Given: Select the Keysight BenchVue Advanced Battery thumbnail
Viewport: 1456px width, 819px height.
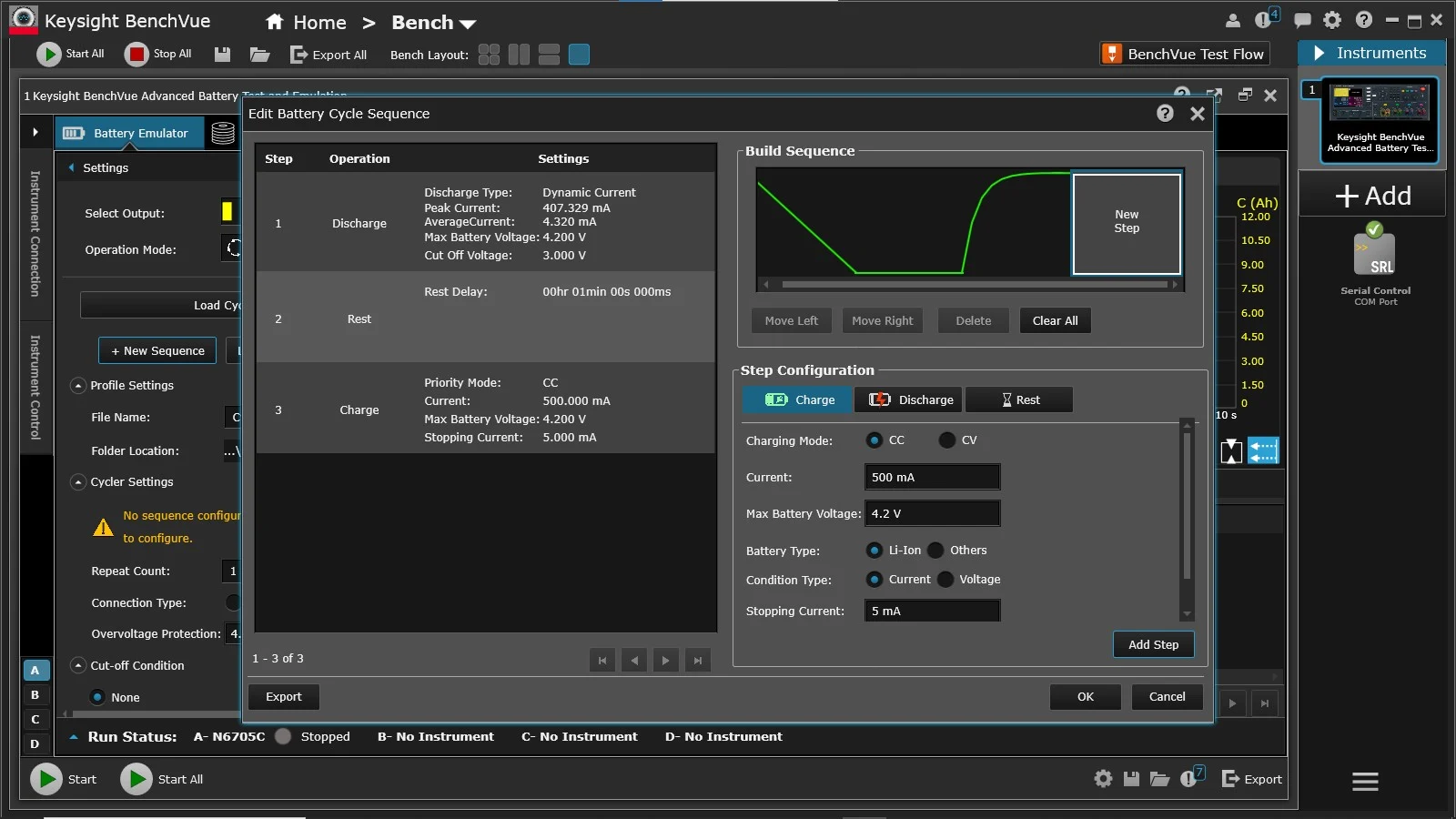Looking at the screenshot, I should 1380,120.
